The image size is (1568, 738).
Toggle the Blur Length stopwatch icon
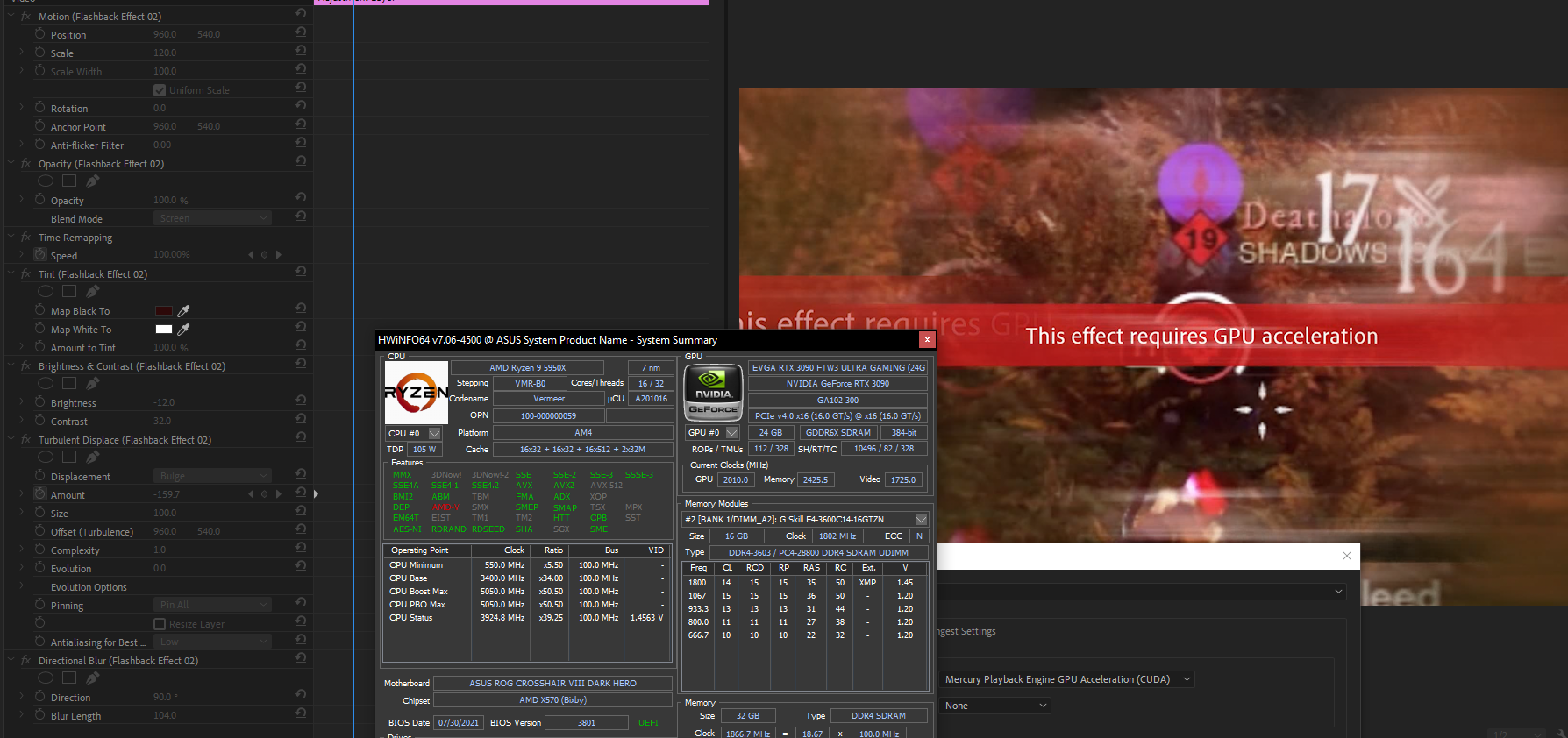(40, 714)
